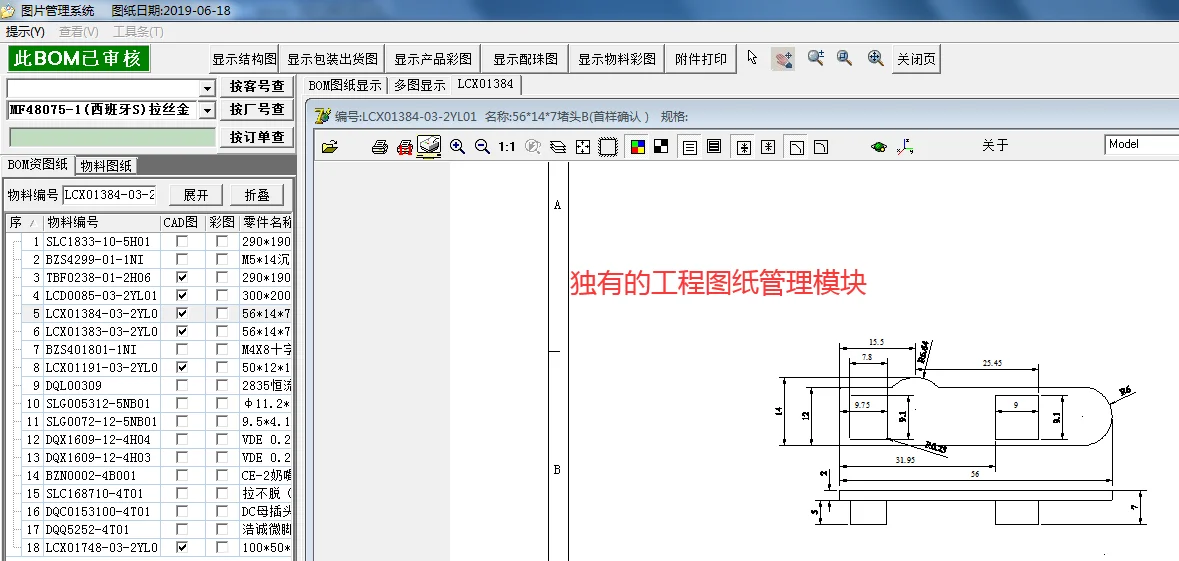Select the arrow pointer tool
Image resolution: width=1179 pixels, height=561 pixels.
pos(753,57)
